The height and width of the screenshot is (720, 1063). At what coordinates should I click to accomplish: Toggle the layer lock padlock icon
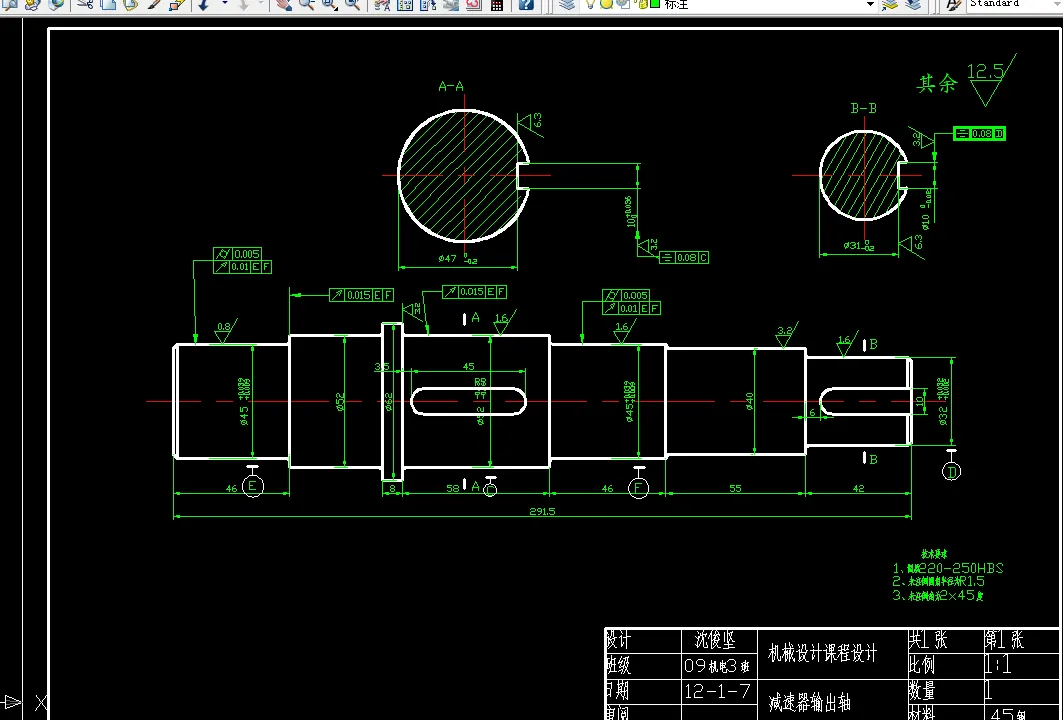coord(639,4)
